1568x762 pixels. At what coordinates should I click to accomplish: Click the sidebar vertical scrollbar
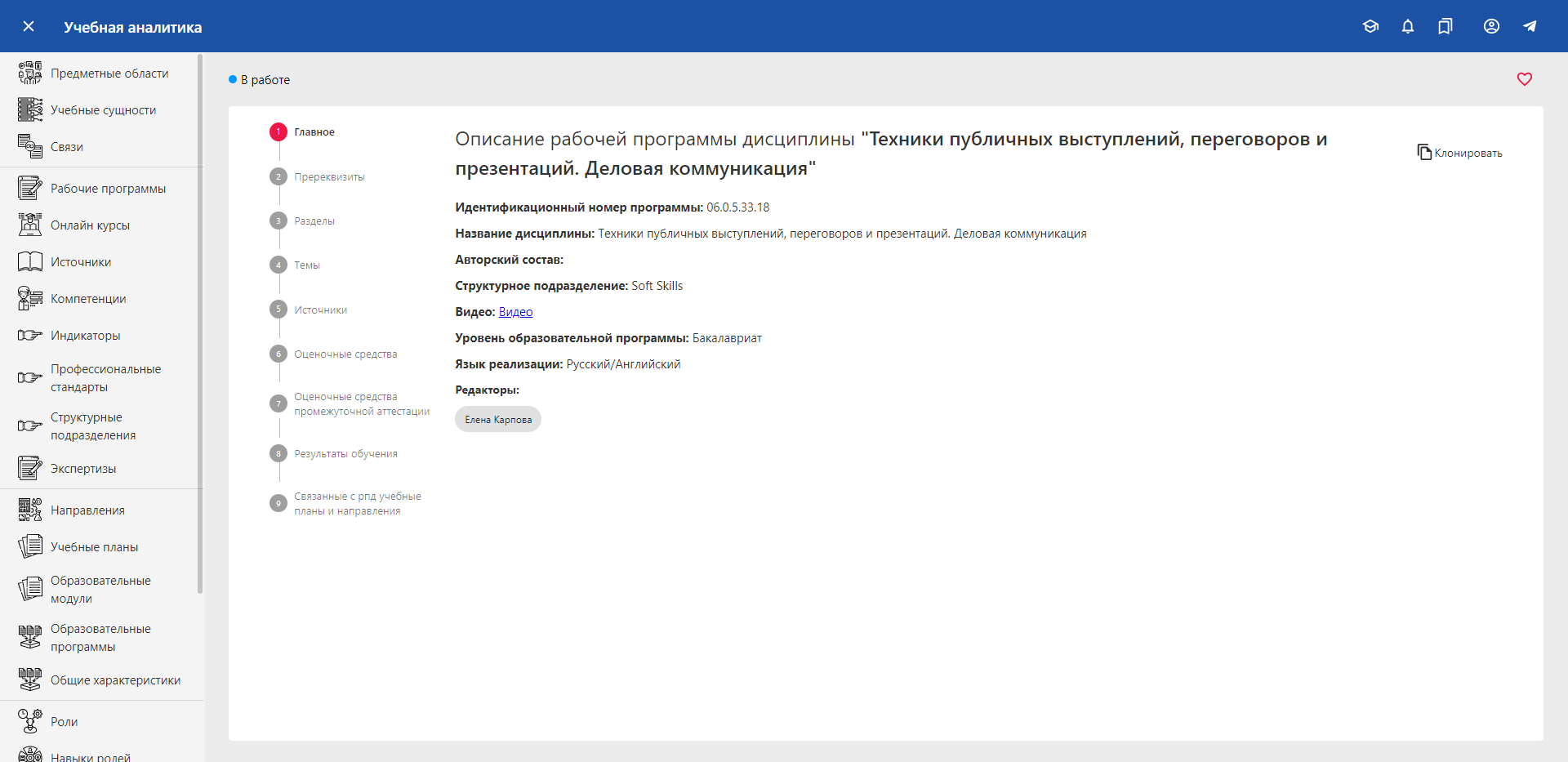[200, 324]
